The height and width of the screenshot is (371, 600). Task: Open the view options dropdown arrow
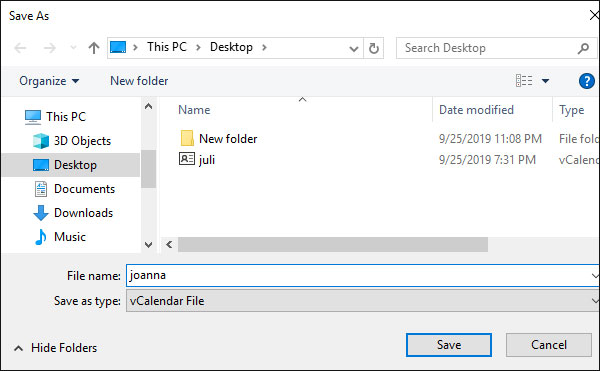545,81
